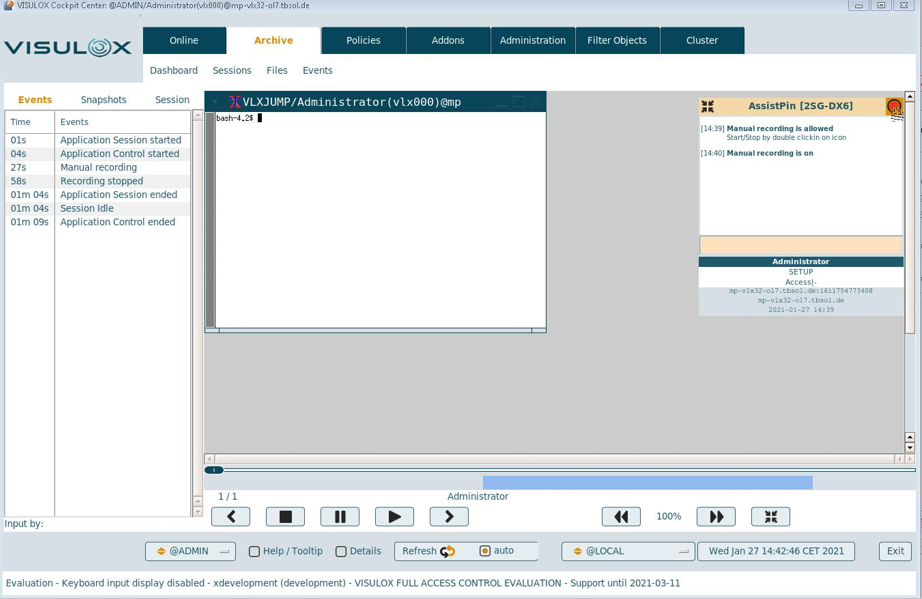Open the Policies tab

[363, 40]
